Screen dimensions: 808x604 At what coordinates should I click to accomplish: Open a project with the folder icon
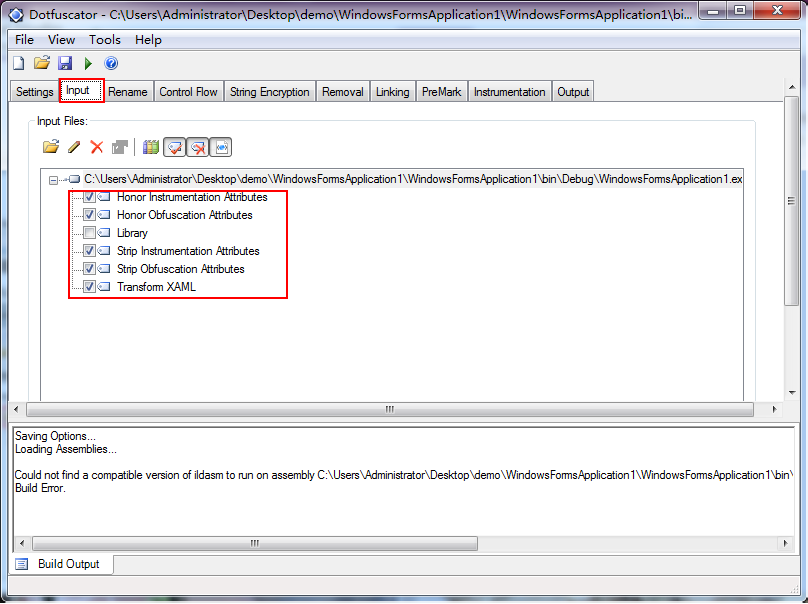[42, 63]
